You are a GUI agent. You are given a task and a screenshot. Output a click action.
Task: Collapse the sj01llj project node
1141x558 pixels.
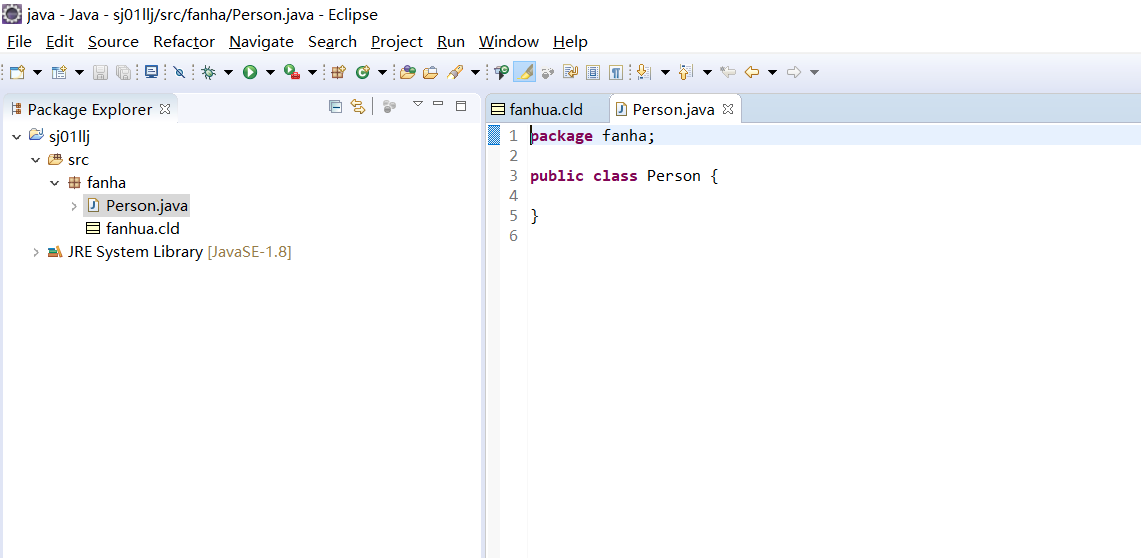coord(17,136)
